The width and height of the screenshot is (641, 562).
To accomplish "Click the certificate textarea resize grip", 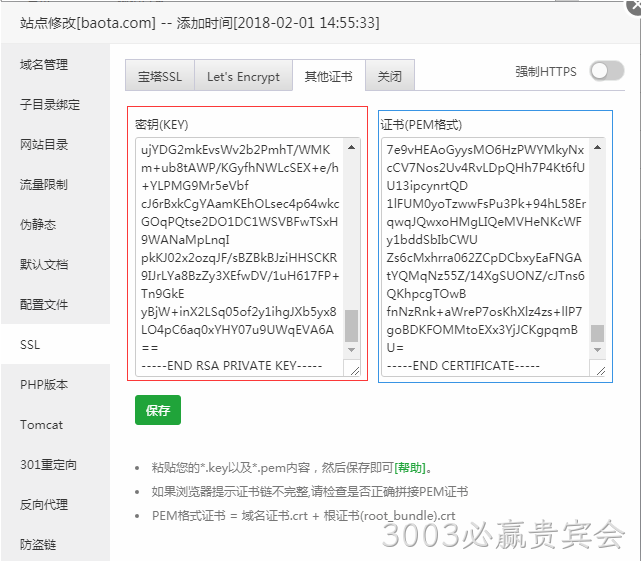I will (x=601, y=371).
